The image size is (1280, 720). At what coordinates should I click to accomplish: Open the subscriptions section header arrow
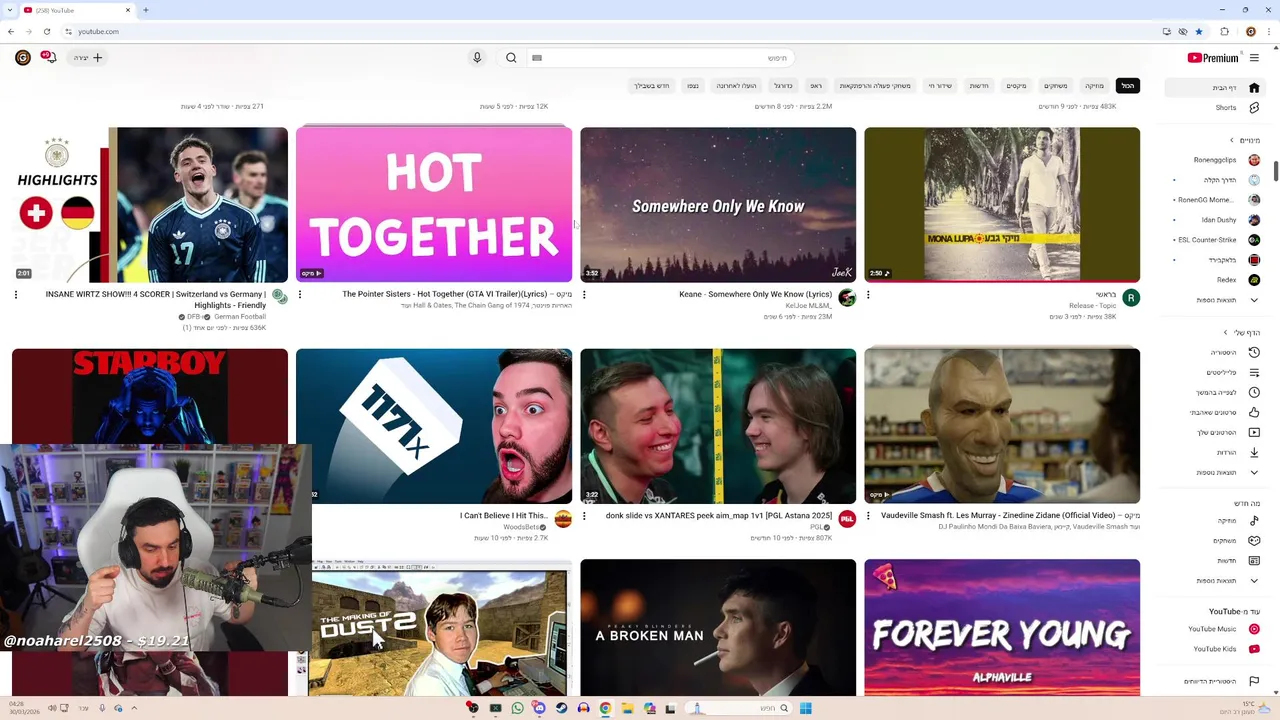(x=1232, y=140)
